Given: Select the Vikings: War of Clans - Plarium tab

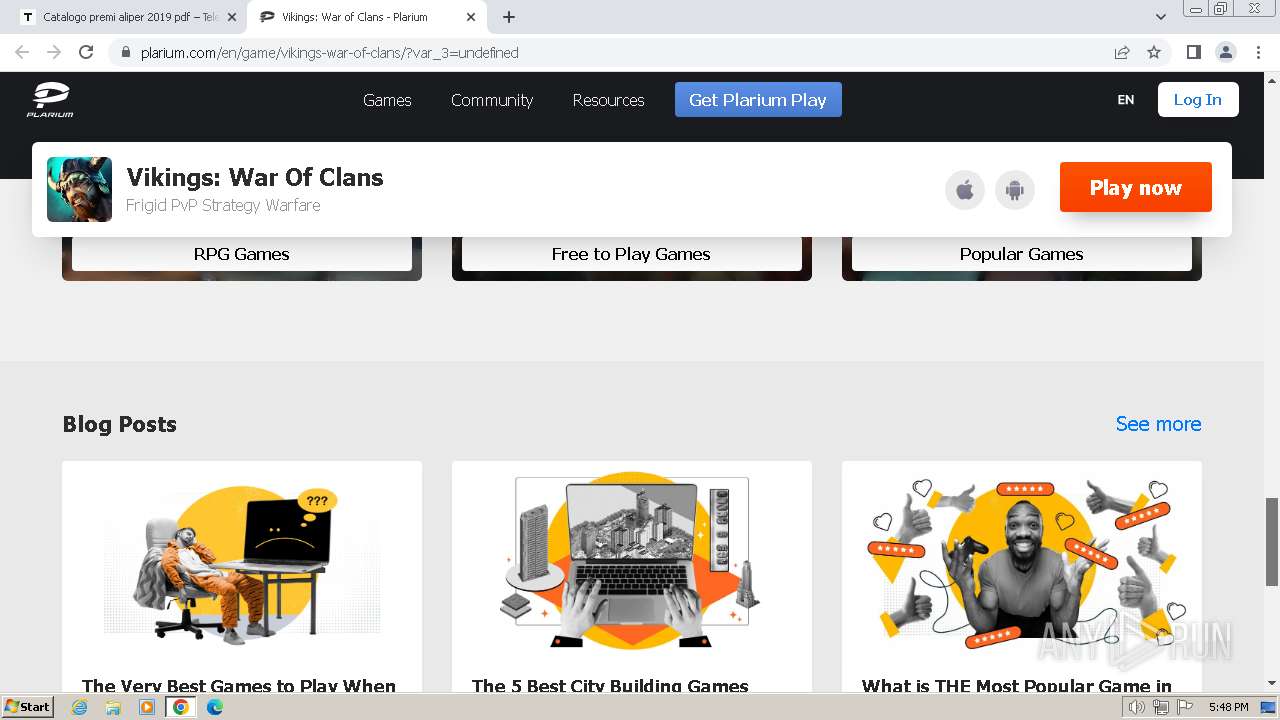Looking at the screenshot, I should (368, 17).
